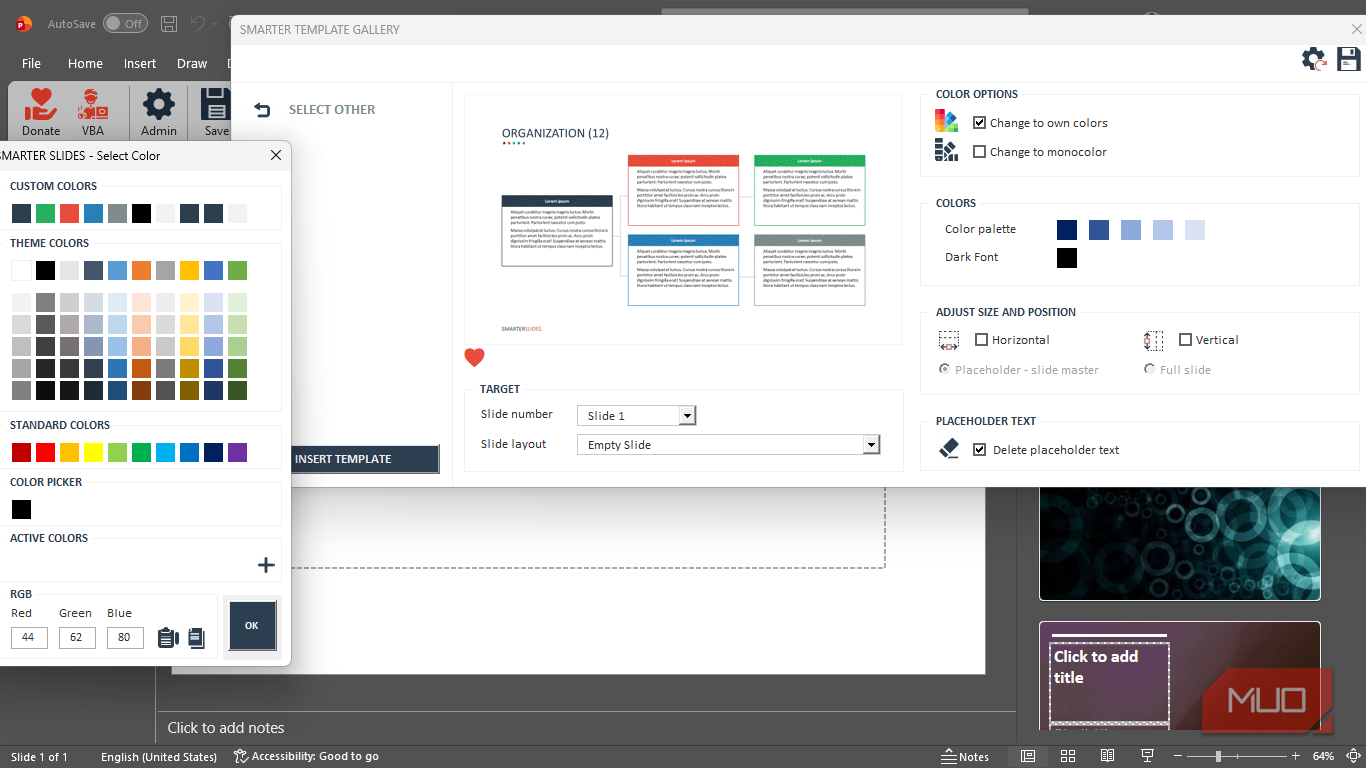Select the Draw tab
1366x768 pixels.
tap(192, 63)
